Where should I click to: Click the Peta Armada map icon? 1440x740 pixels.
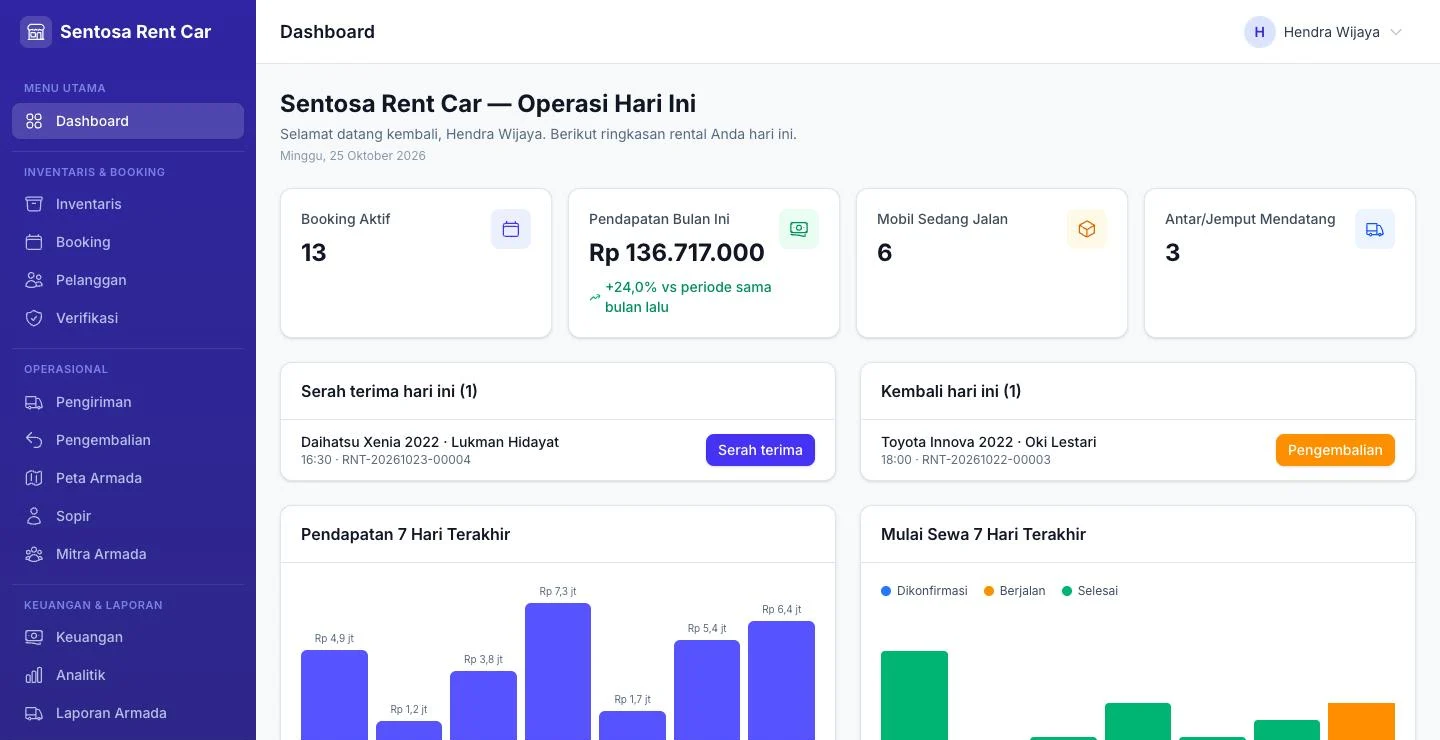click(x=34, y=478)
